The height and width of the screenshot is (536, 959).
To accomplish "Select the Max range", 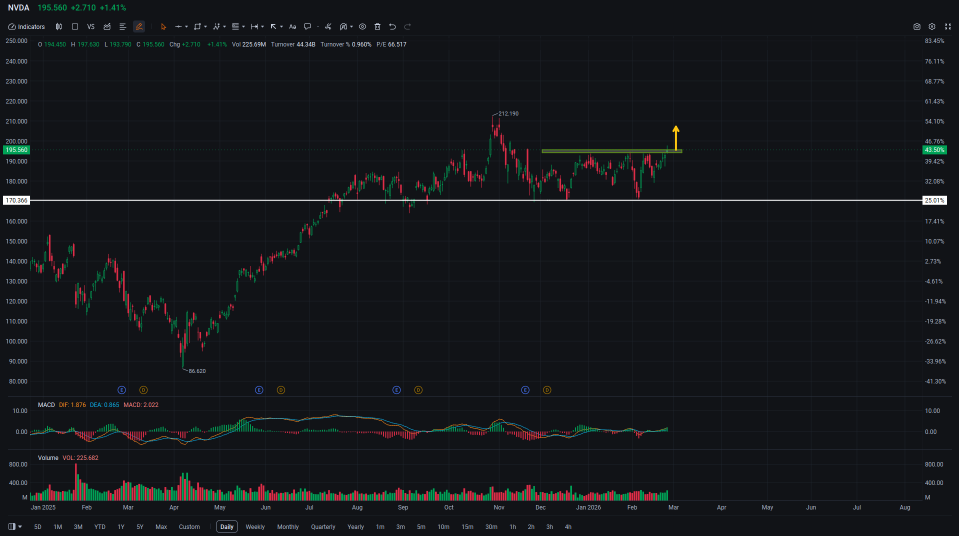I will (161, 527).
